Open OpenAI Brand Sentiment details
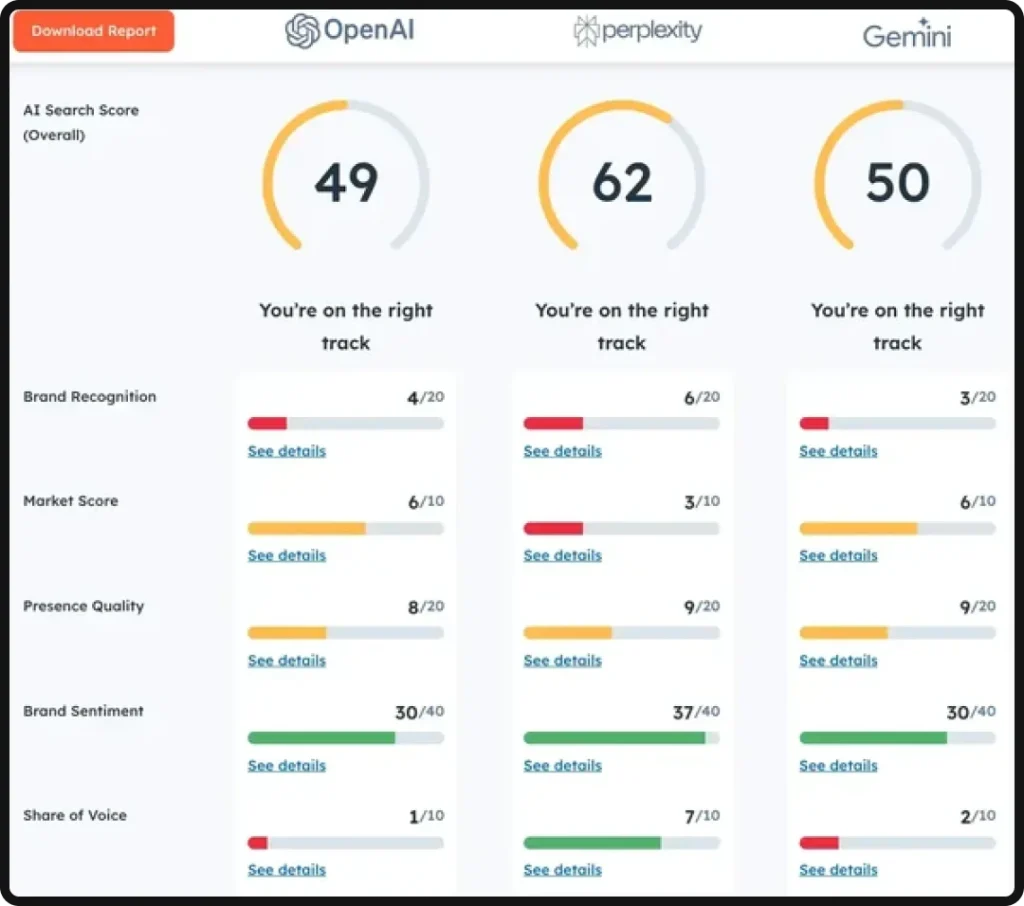This screenshot has width=1024, height=906. pyautogui.click(x=286, y=765)
